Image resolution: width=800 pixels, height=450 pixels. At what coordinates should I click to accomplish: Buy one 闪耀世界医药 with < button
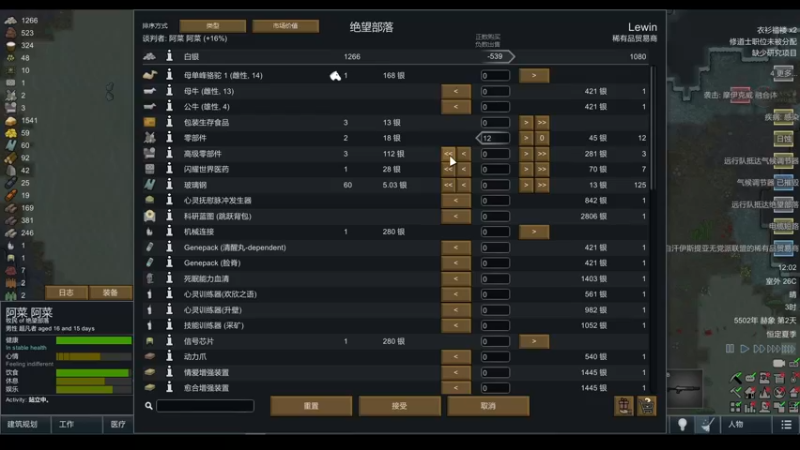pyautogui.click(x=464, y=169)
